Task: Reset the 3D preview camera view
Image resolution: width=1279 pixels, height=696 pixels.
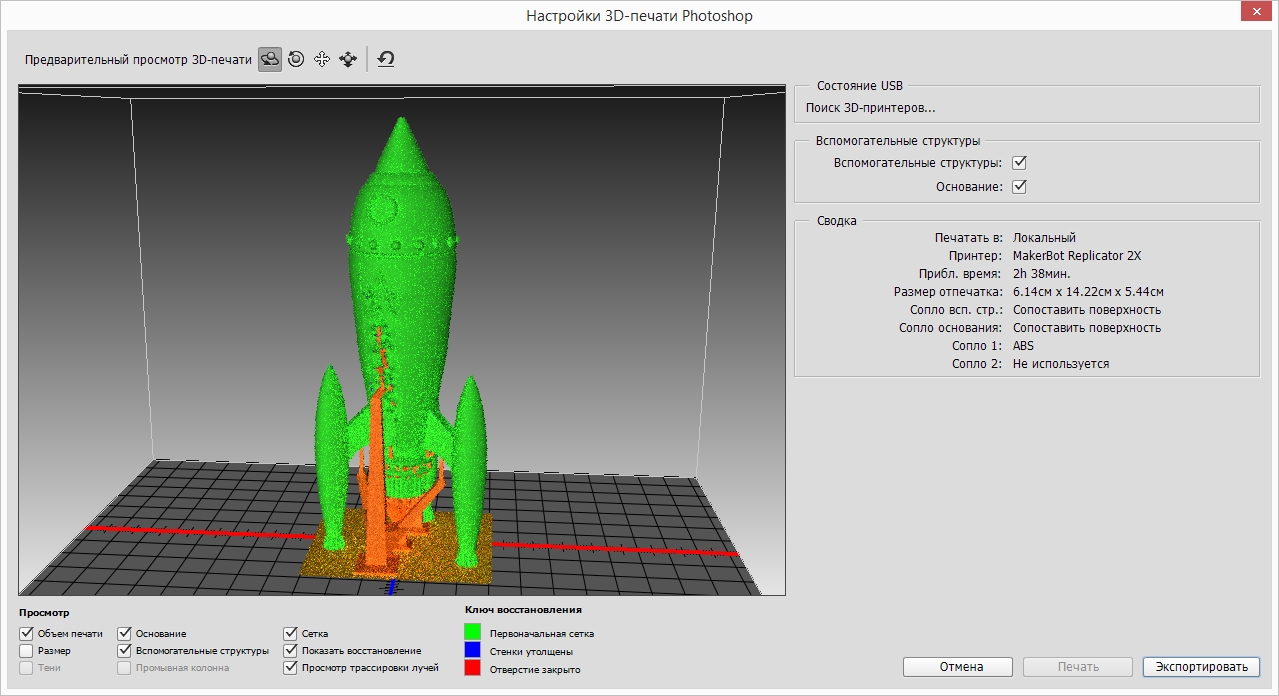Action: (x=386, y=60)
